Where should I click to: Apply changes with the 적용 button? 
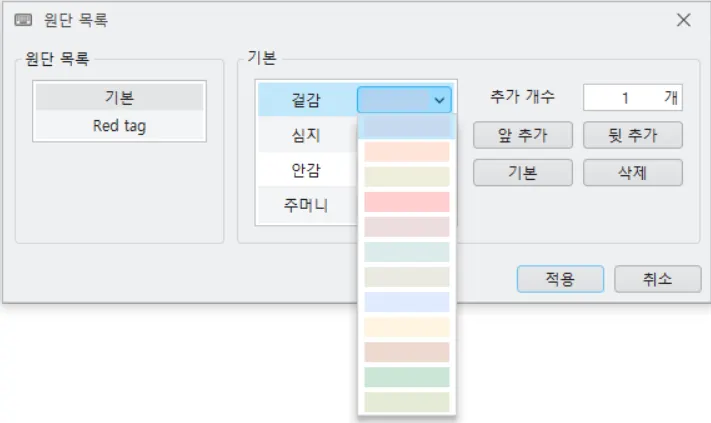click(x=560, y=279)
